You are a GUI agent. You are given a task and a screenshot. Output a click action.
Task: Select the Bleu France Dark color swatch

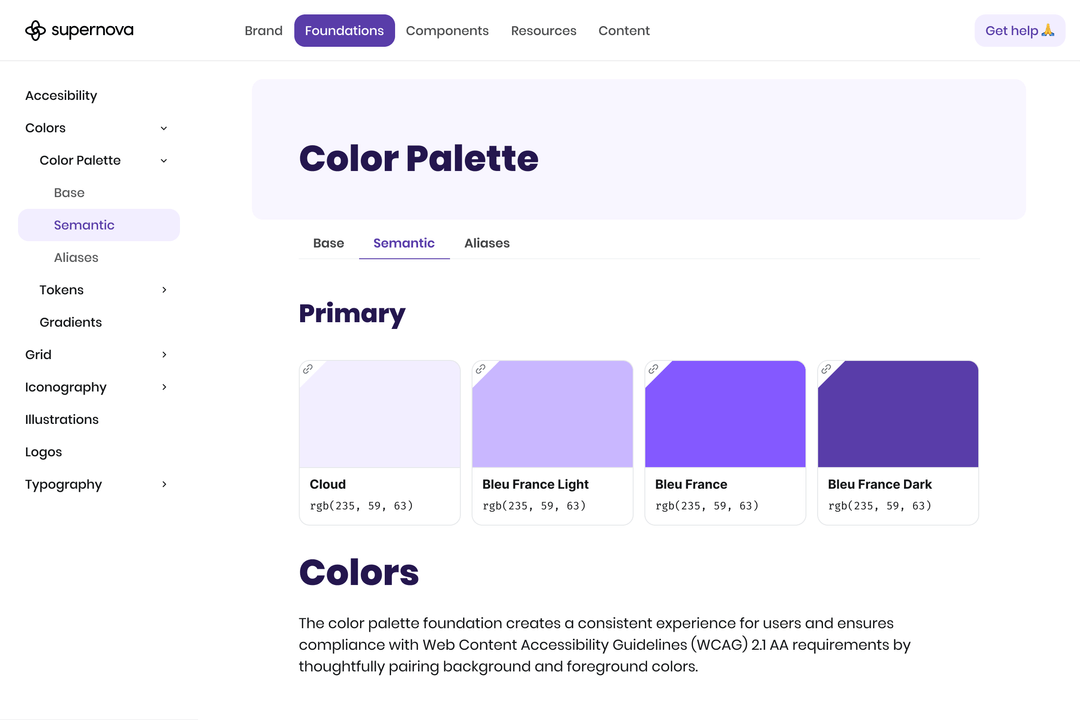[x=897, y=413]
